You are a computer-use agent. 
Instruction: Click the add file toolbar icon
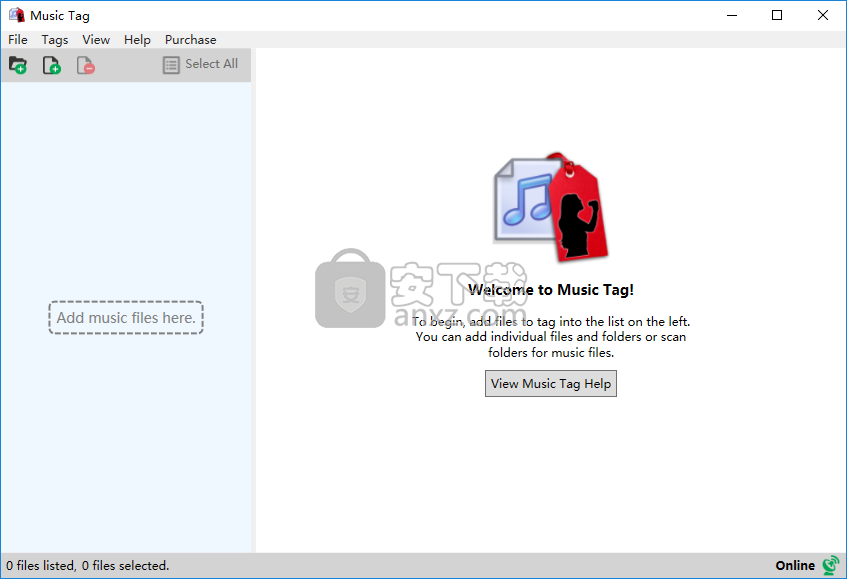52,65
